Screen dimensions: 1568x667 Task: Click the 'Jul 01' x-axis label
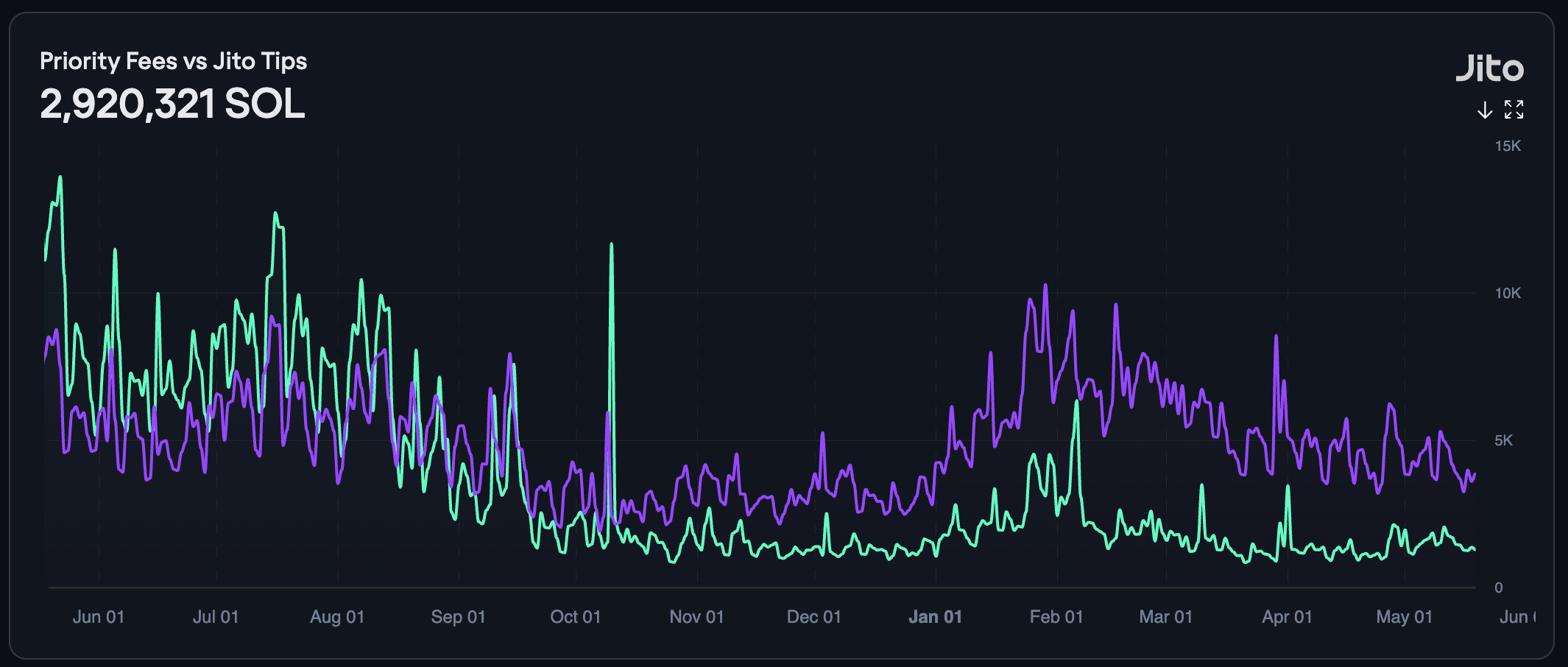click(216, 617)
